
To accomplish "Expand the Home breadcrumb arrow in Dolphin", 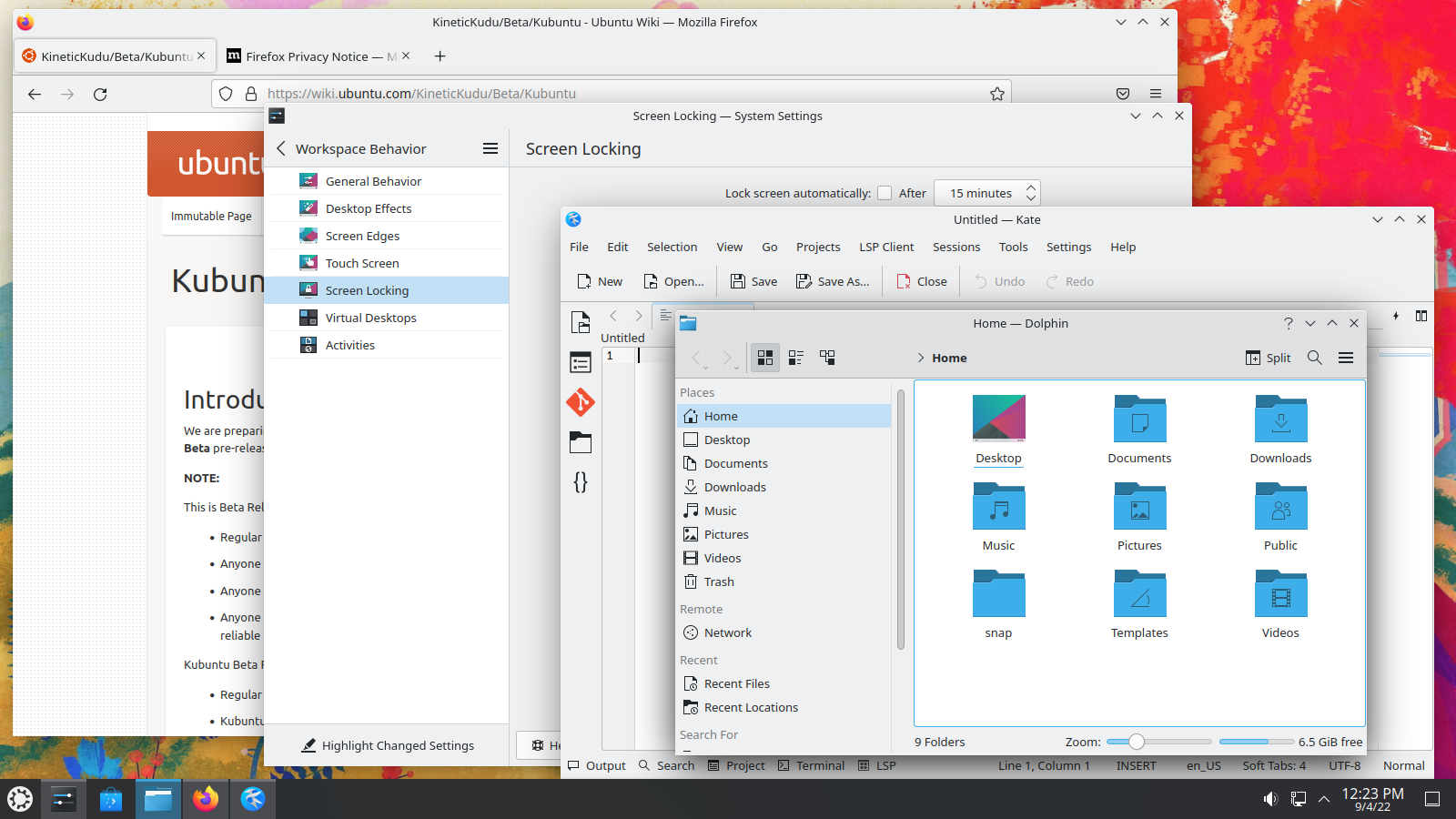I will pyautogui.click(x=921, y=358).
